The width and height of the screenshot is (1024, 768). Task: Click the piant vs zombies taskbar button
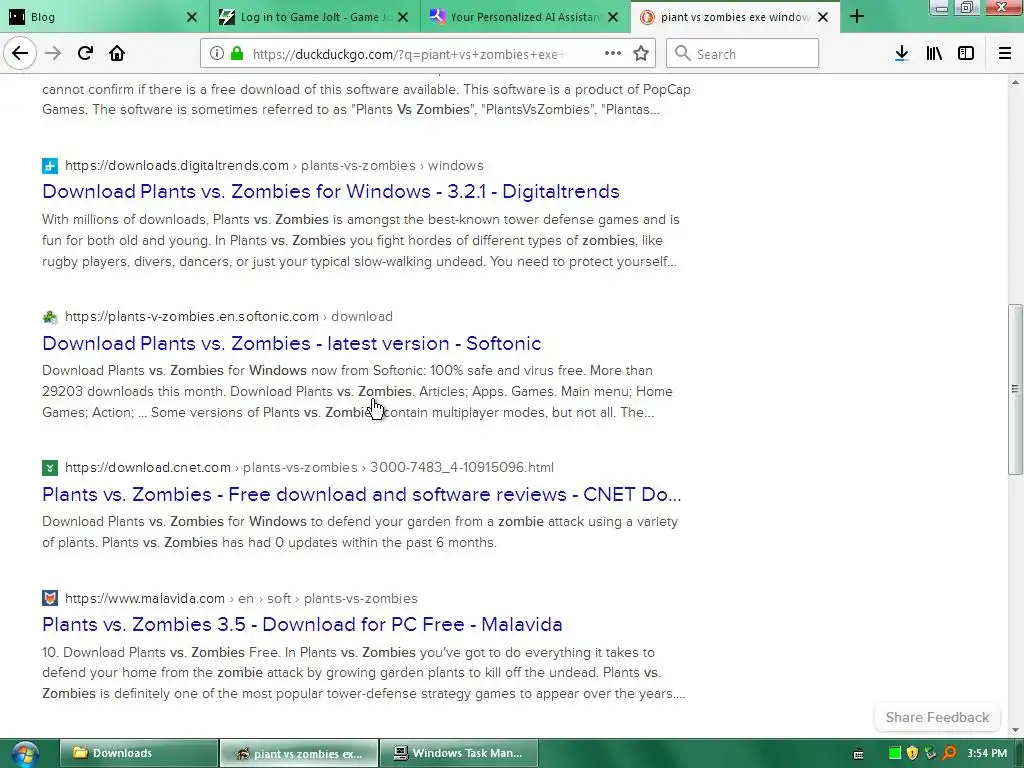[x=298, y=753]
